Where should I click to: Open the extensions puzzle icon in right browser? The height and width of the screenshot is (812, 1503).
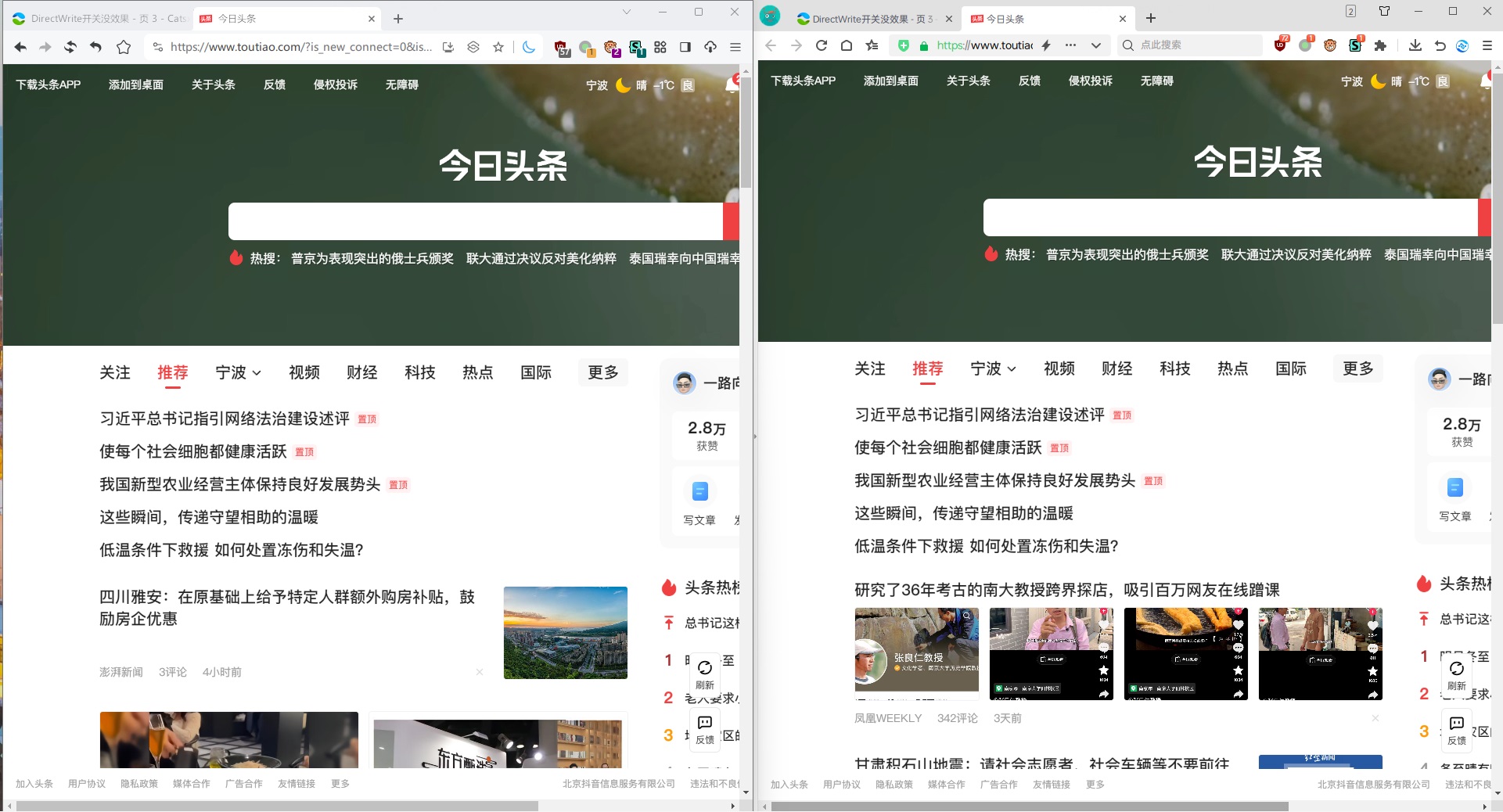click(x=1380, y=45)
